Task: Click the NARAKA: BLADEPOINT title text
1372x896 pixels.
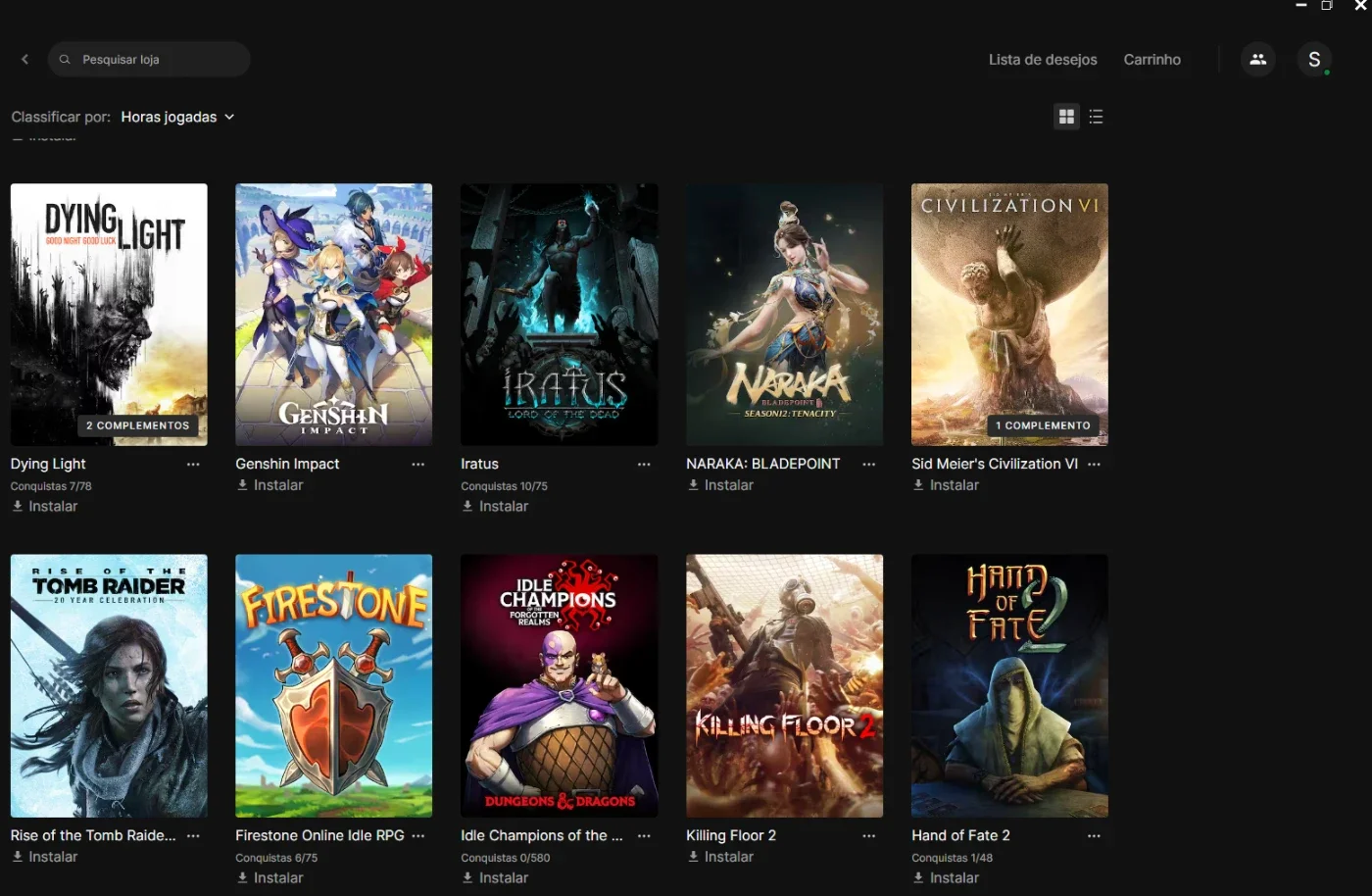Action: click(x=762, y=465)
